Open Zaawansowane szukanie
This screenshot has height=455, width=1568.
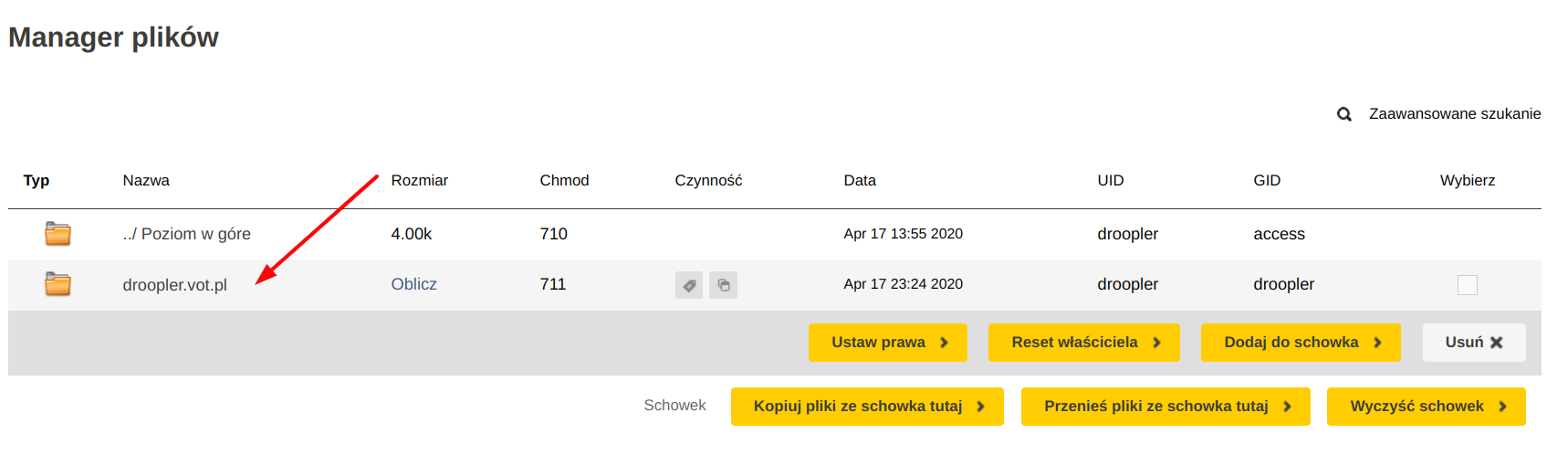(x=1455, y=114)
